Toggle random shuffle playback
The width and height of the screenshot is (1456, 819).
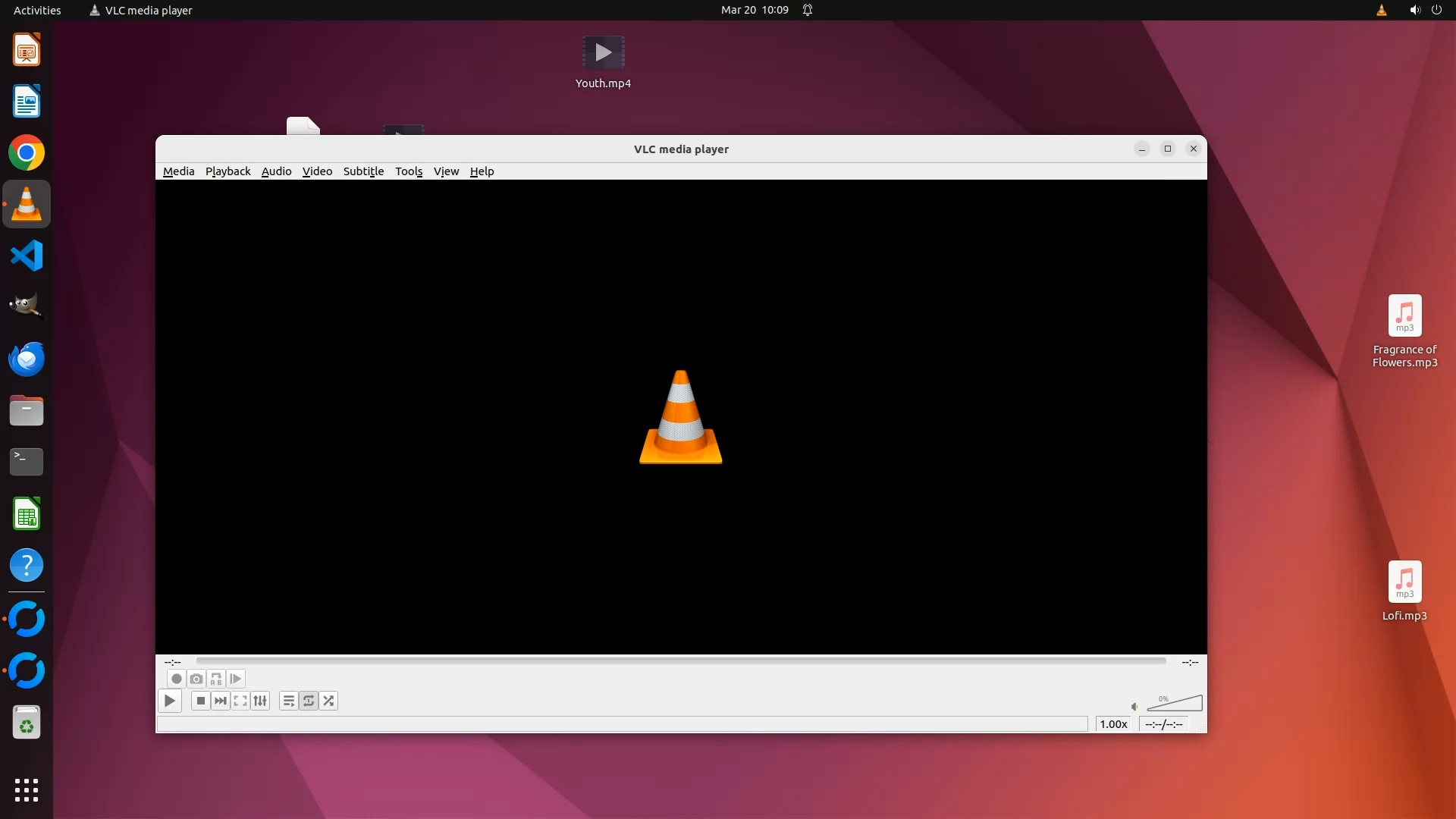(x=328, y=701)
